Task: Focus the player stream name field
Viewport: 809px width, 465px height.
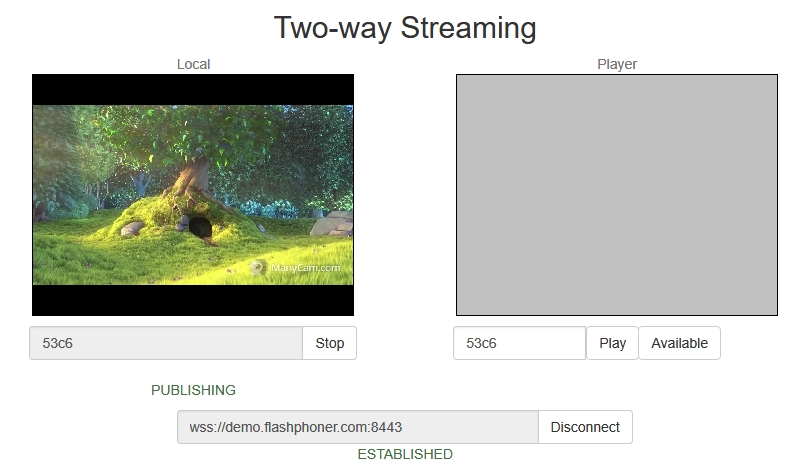Action: pos(519,343)
